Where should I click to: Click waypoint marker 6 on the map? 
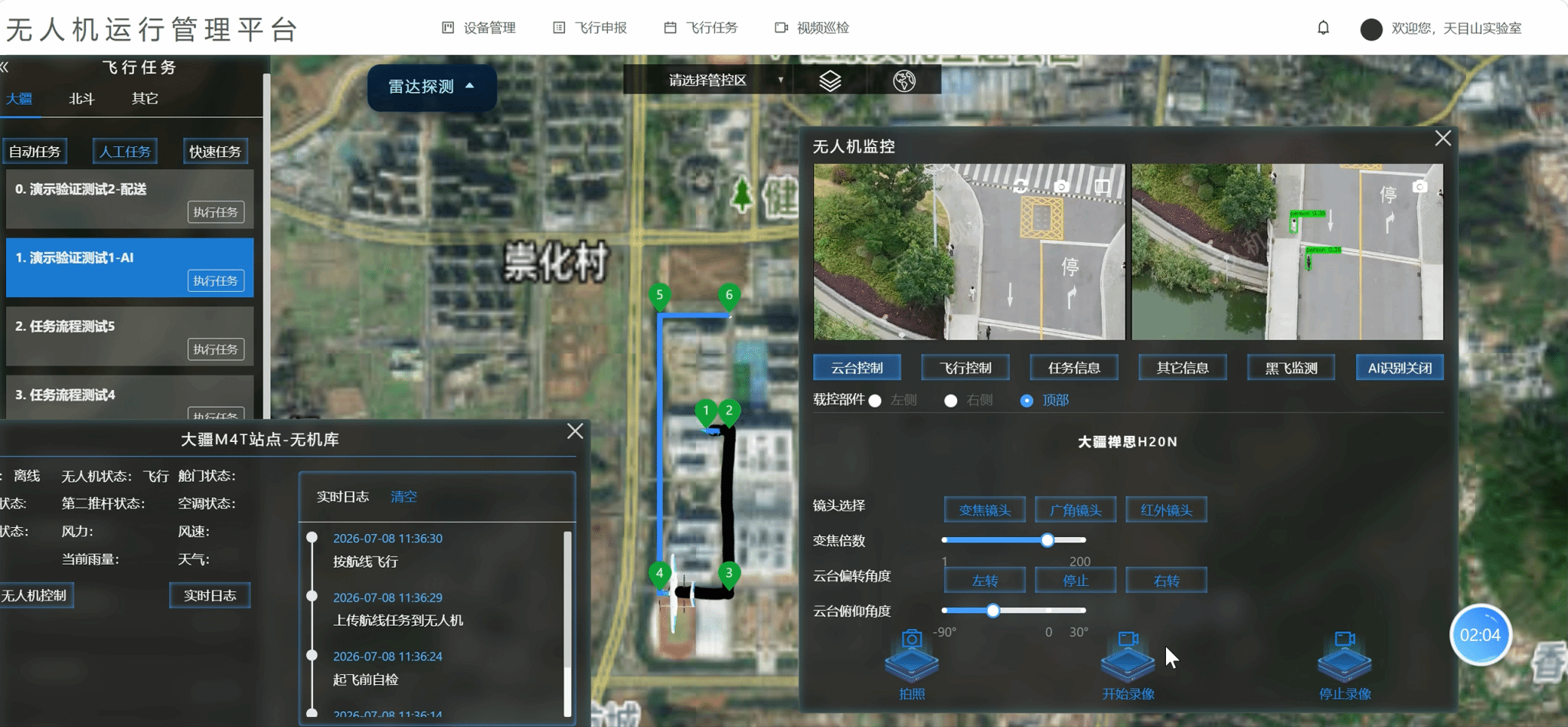729,296
